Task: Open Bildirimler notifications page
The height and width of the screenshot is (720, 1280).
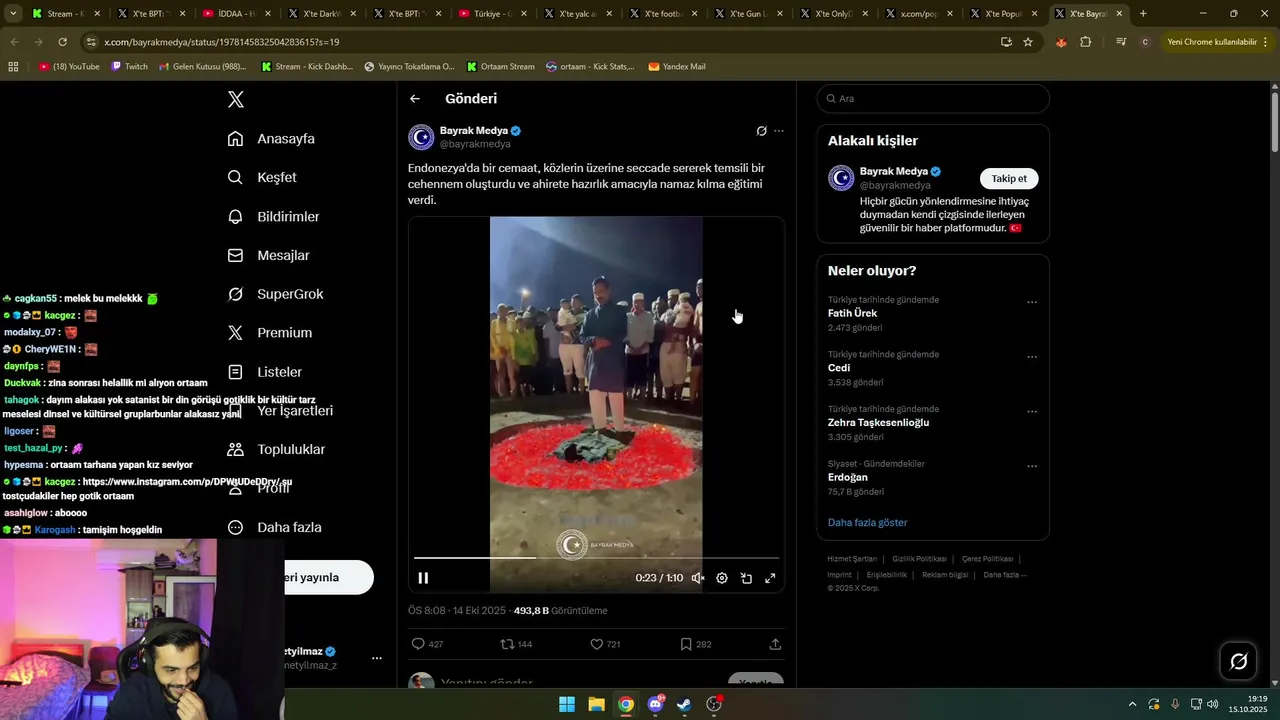Action: (273, 216)
